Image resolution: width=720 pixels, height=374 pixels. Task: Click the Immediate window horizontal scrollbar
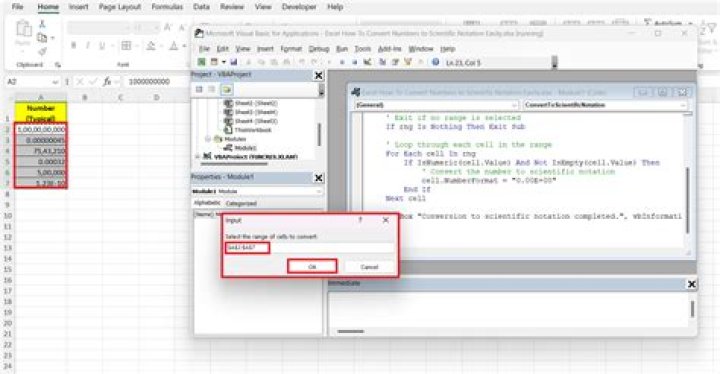click(350, 331)
